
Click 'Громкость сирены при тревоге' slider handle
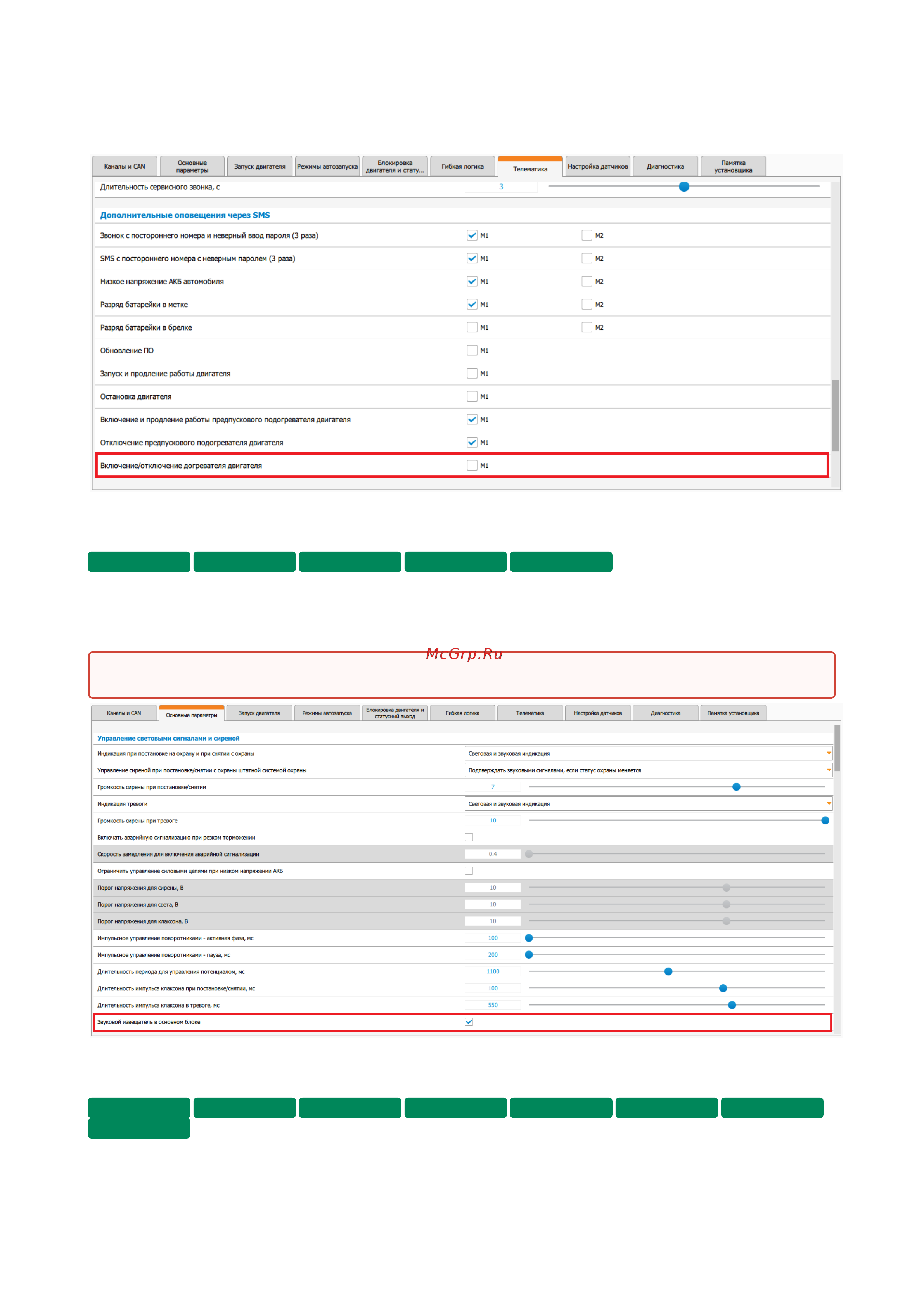pyautogui.click(x=825, y=820)
